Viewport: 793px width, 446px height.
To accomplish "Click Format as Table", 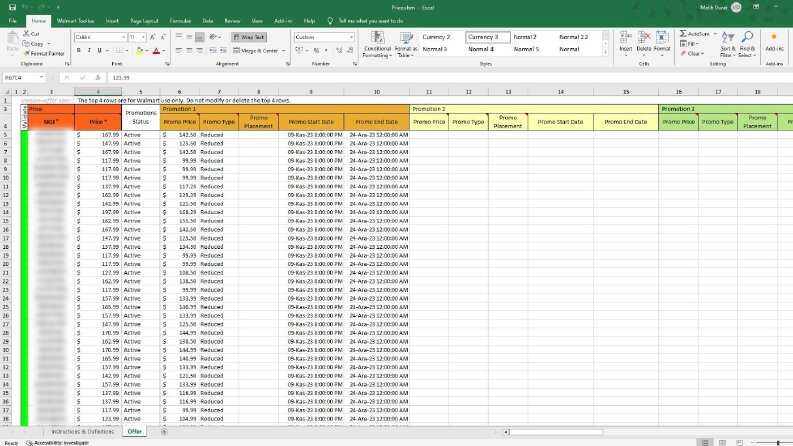I will (406, 44).
